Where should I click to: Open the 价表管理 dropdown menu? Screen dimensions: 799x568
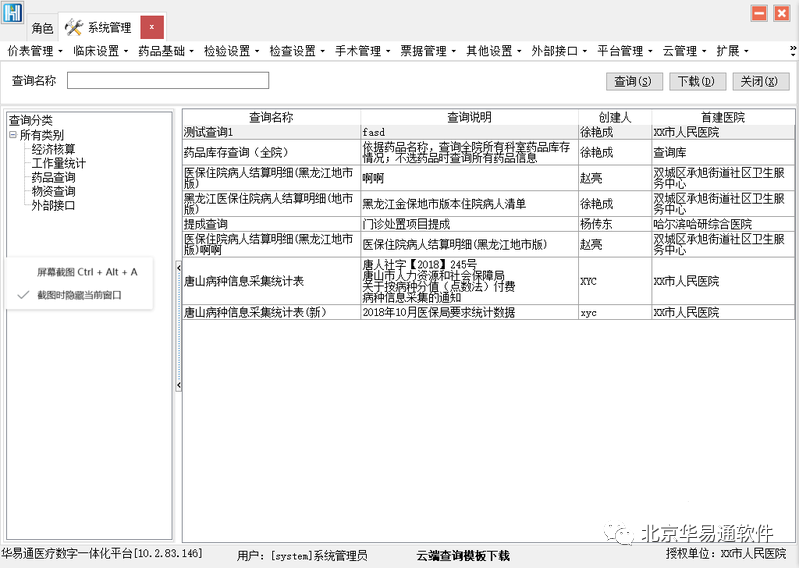coord(34,51)
